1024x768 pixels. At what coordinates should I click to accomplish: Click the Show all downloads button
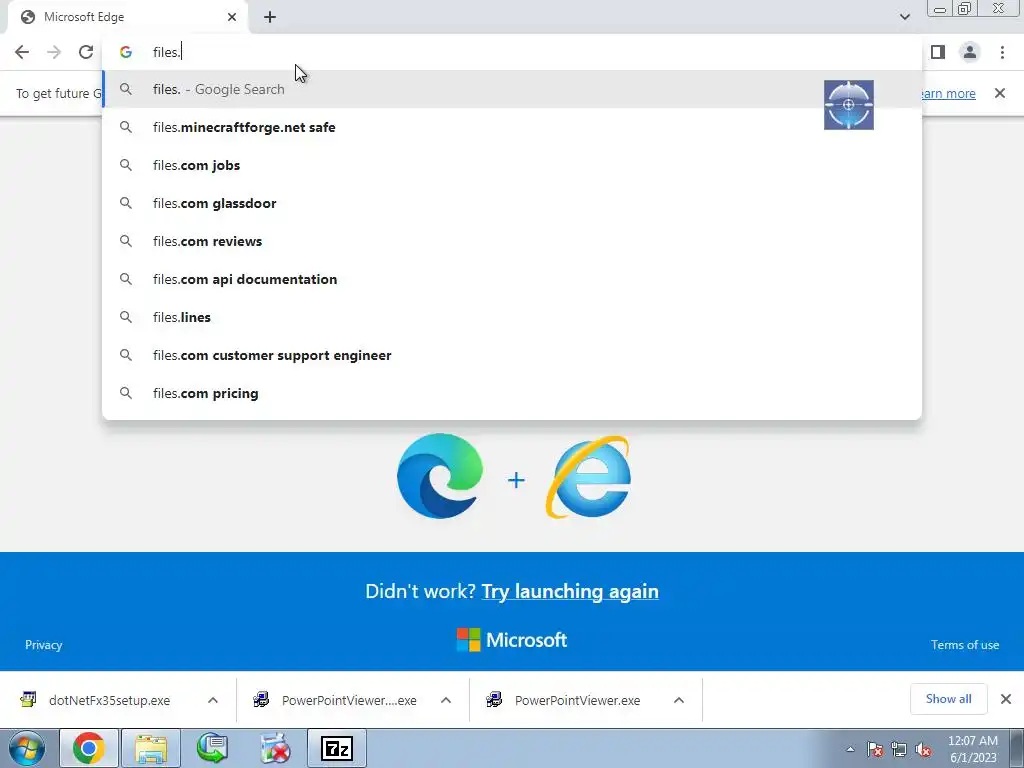tap(948, 699)
